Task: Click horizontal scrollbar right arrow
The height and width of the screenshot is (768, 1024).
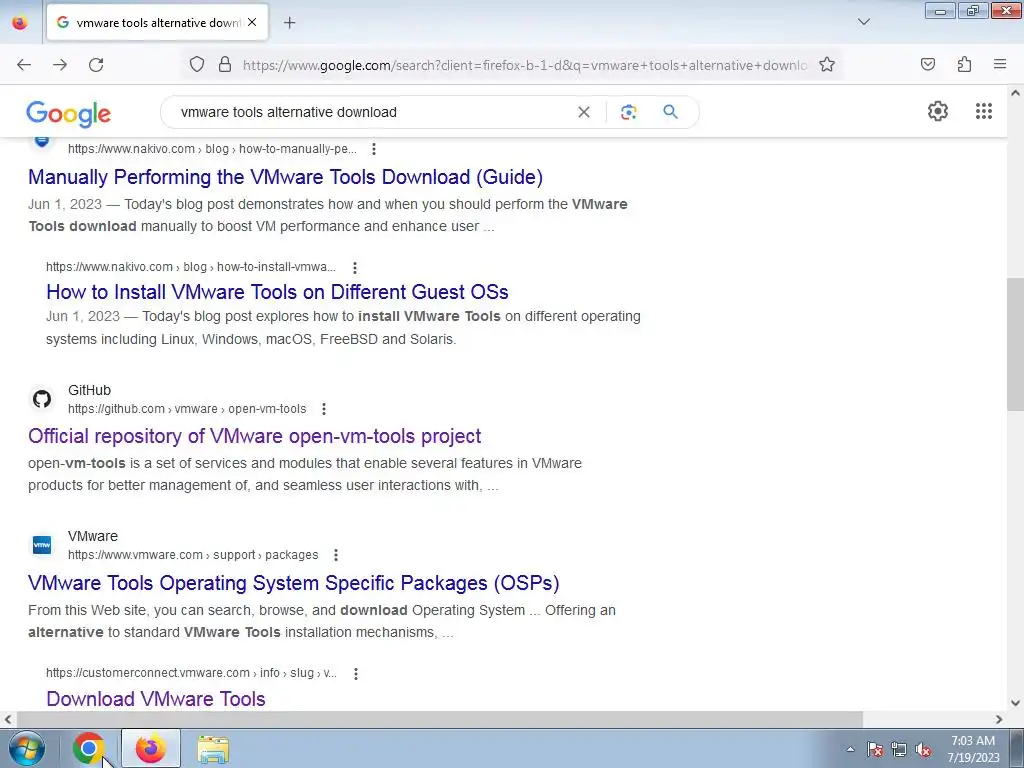Action: 999,719
